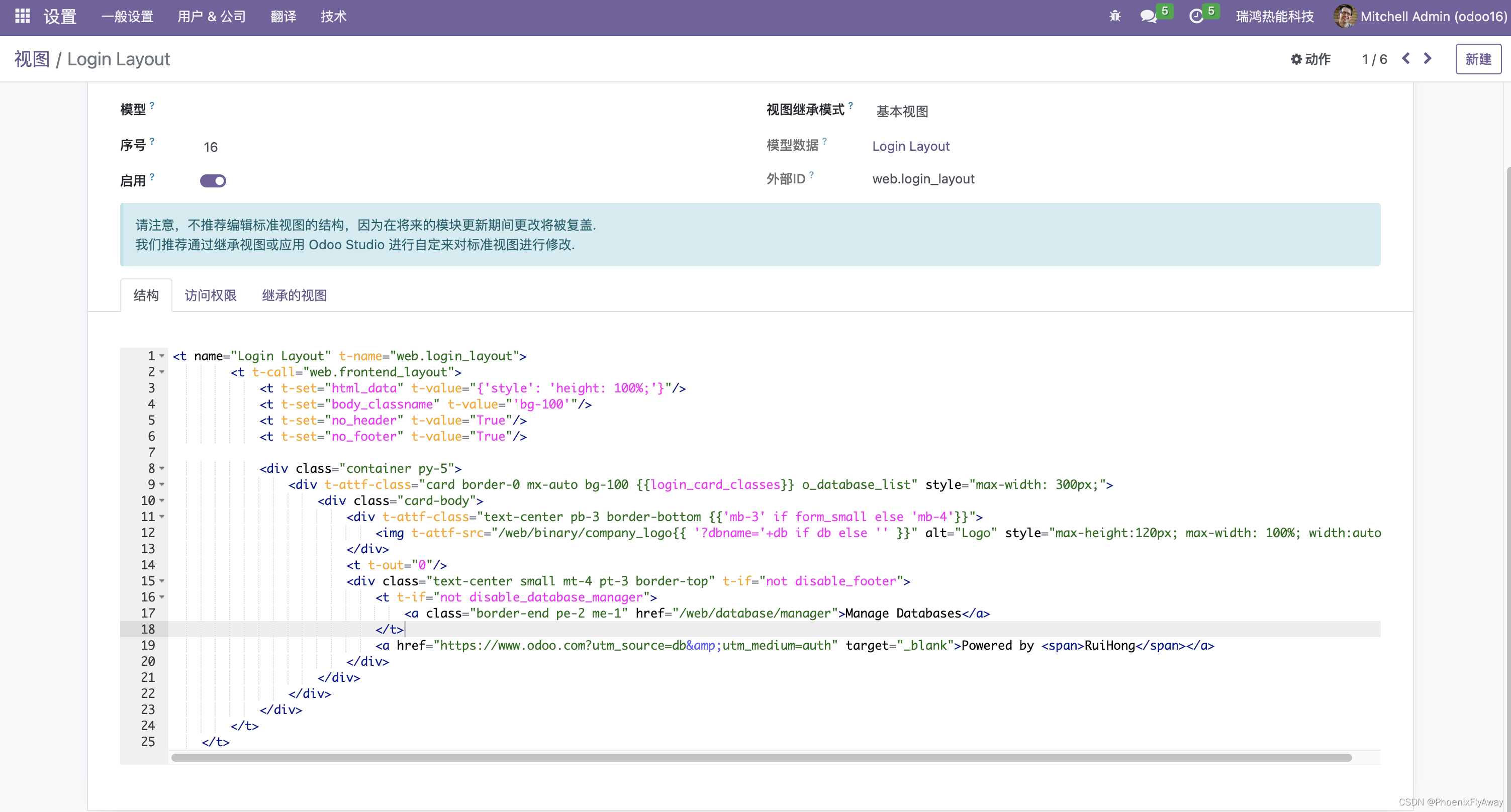Viewport: 1511px width, 812px height.
Task: Click line 12 img tag in code editor
Action: tap(394, 533)
